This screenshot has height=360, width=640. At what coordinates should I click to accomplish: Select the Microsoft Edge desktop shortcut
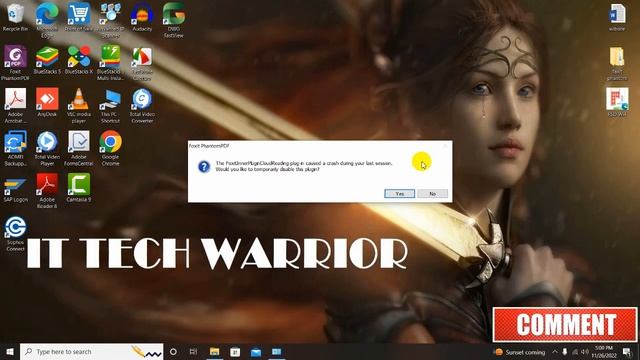pos(47,20)
